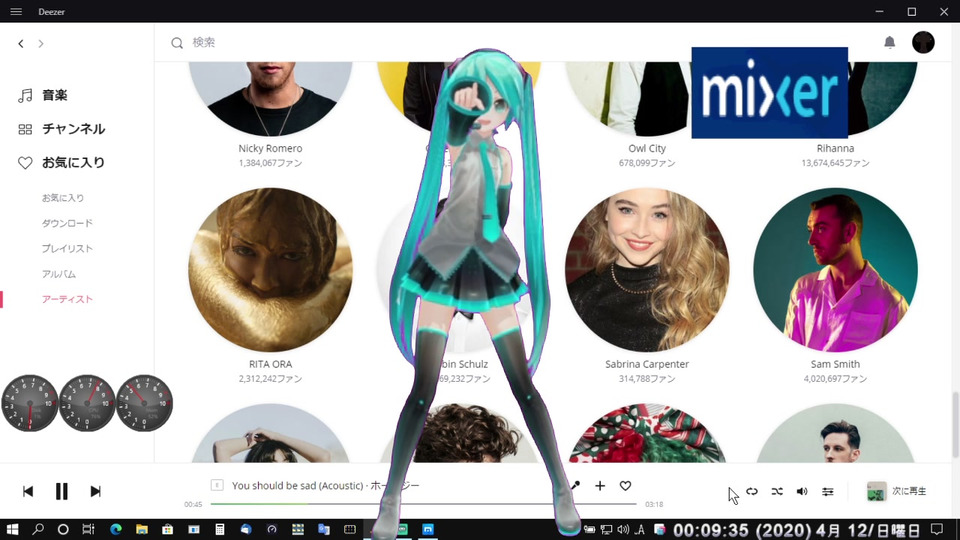Open the Sabrina Carpenter name link

pyautogui.click(x=647, y=364)
